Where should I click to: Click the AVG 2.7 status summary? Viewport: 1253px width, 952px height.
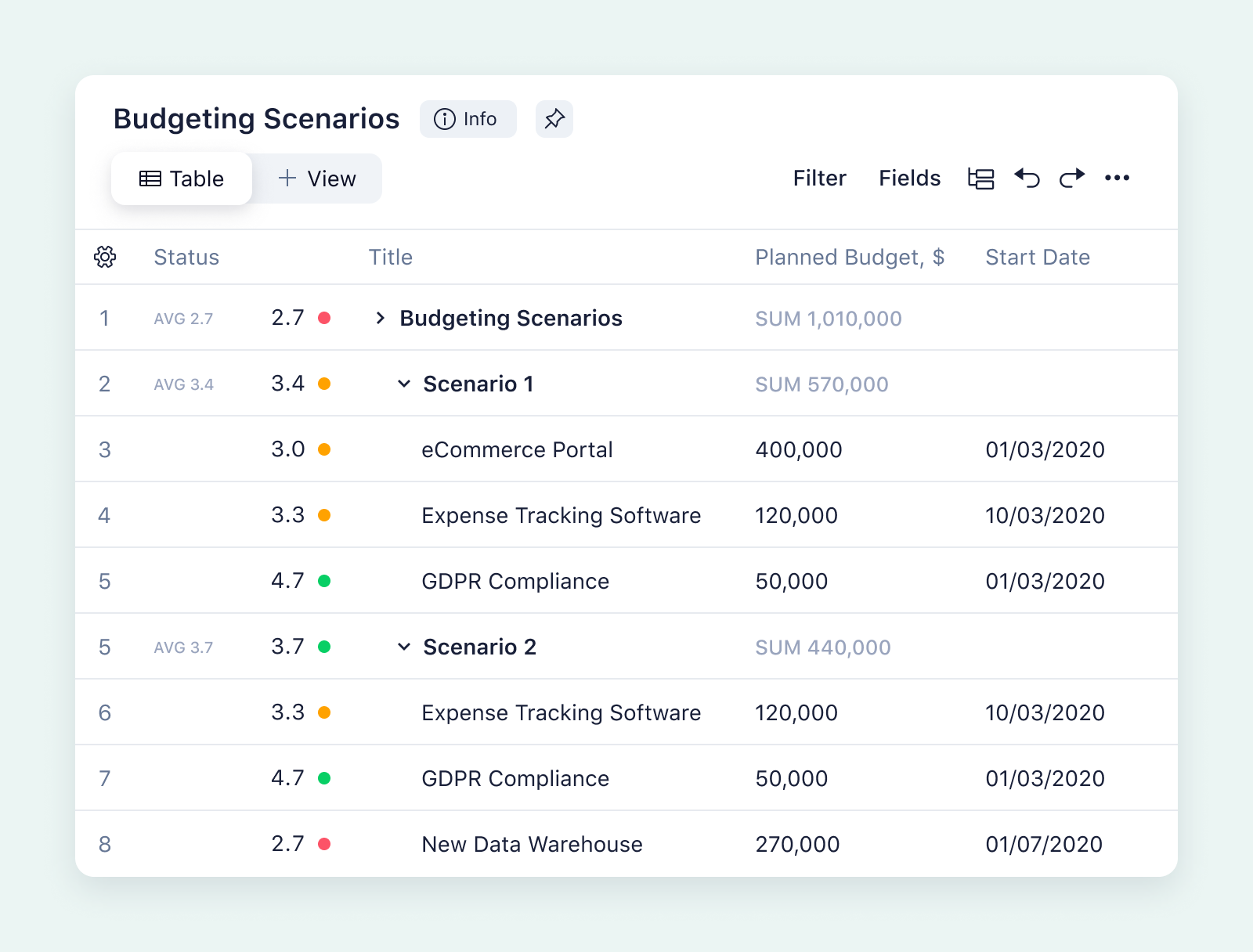point(183,319)
